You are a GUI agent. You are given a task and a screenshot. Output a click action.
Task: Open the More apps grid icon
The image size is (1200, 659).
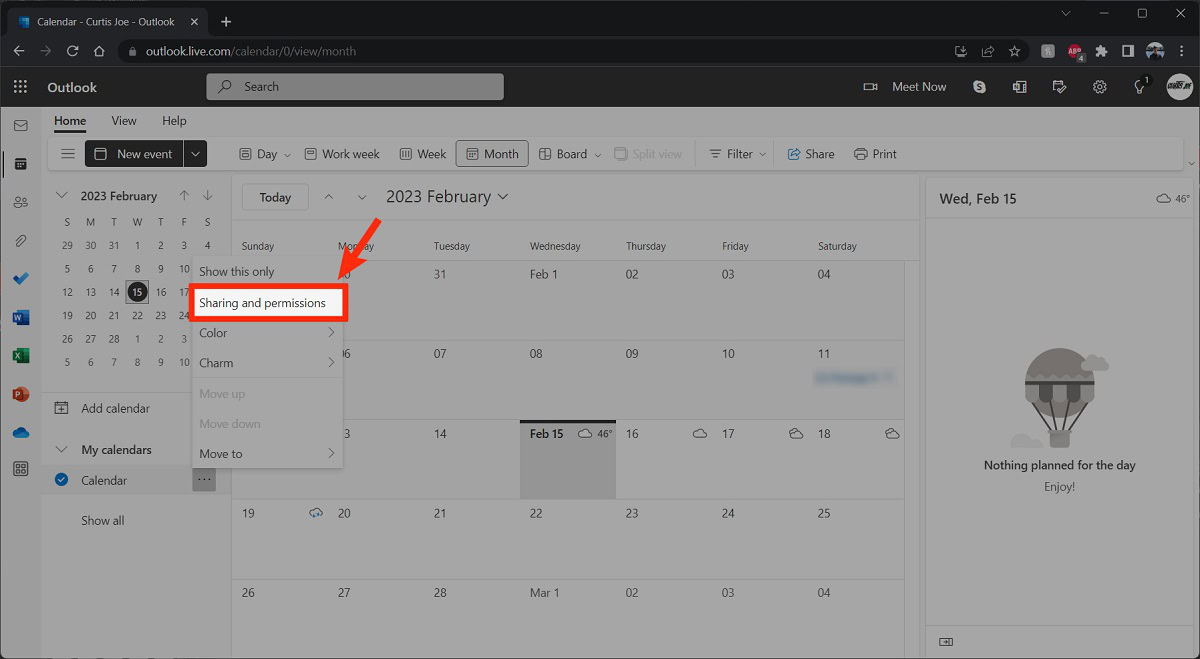point(20,469)
